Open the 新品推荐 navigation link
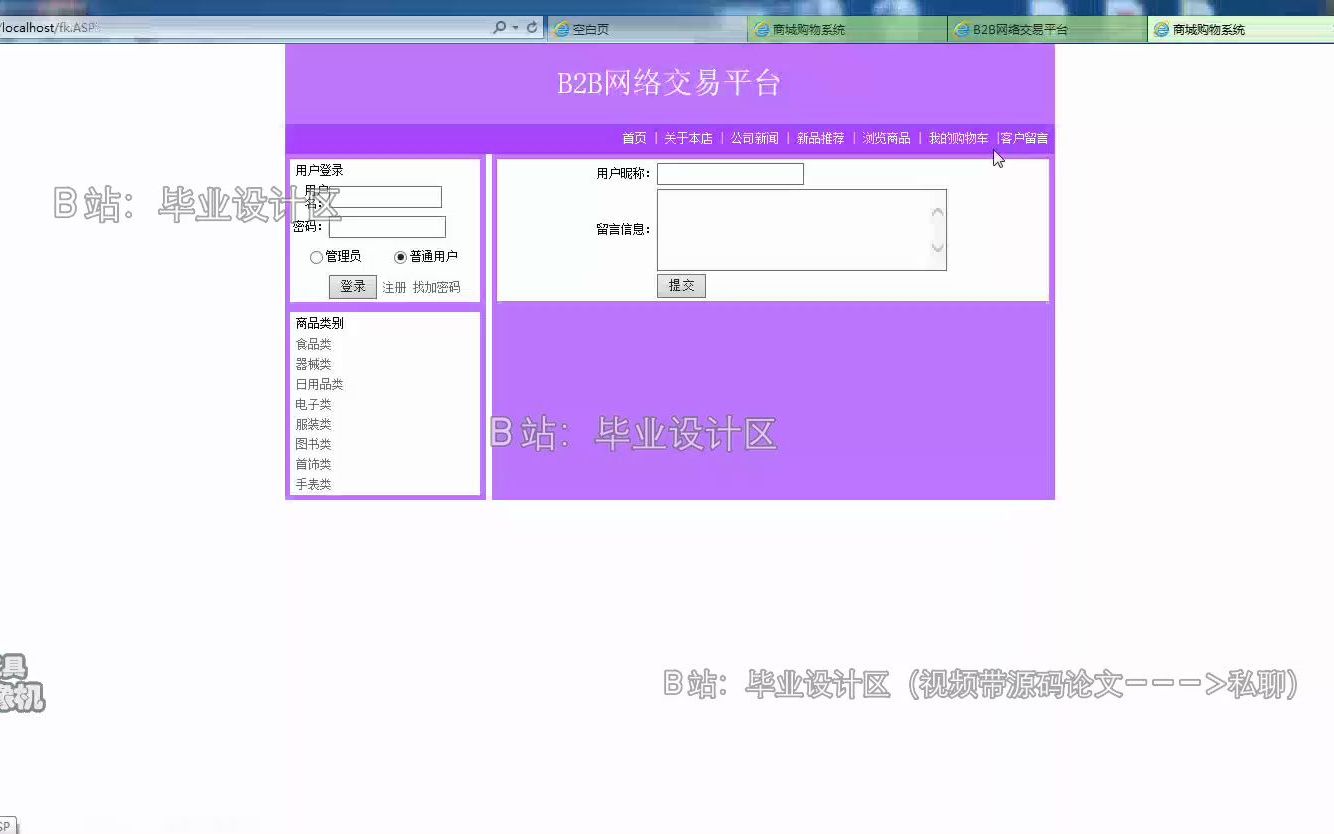This screenshot has height=834, width=1334. (820, 138)
